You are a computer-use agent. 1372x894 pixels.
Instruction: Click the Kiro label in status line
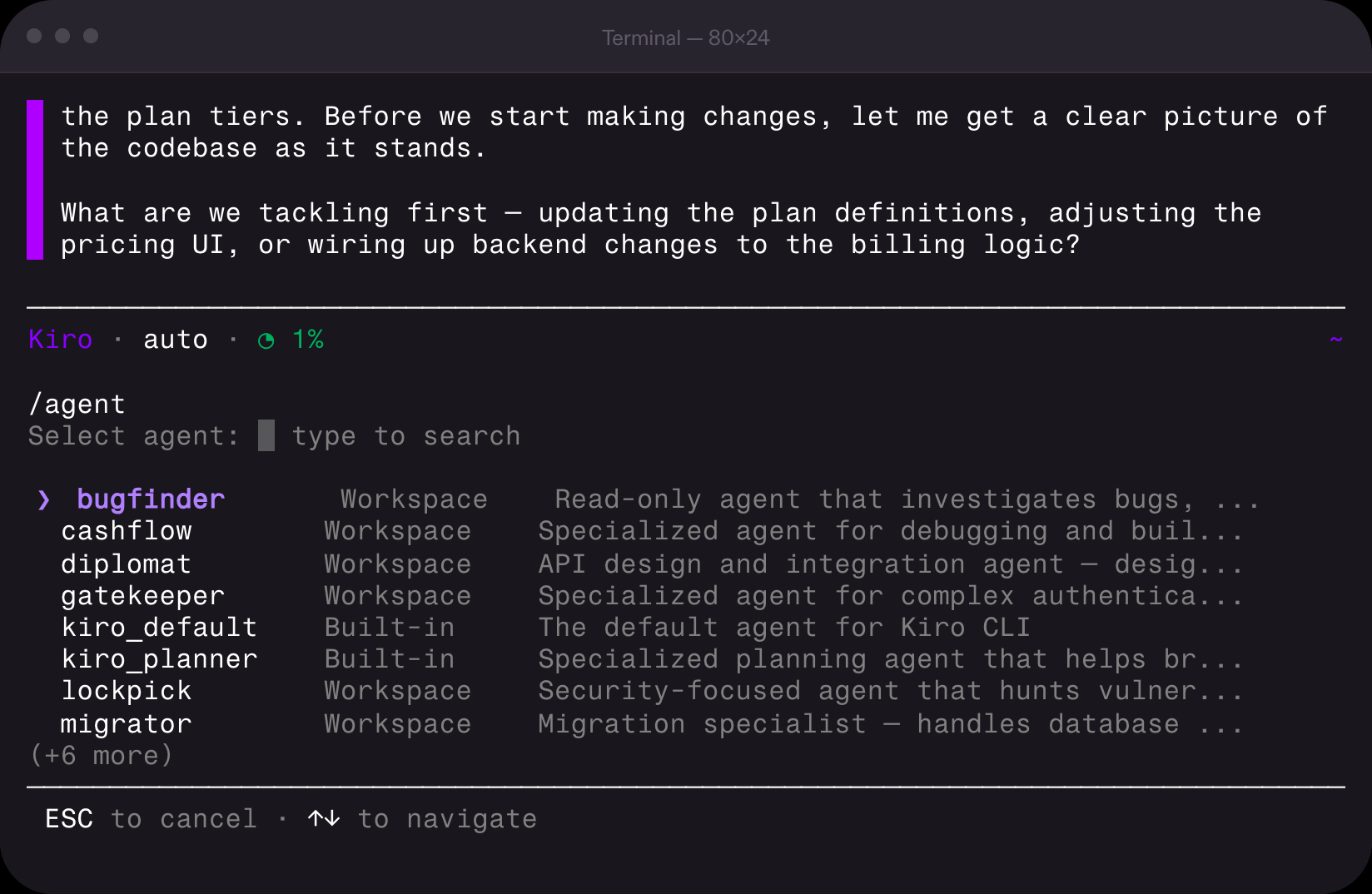tap(61, 340)
